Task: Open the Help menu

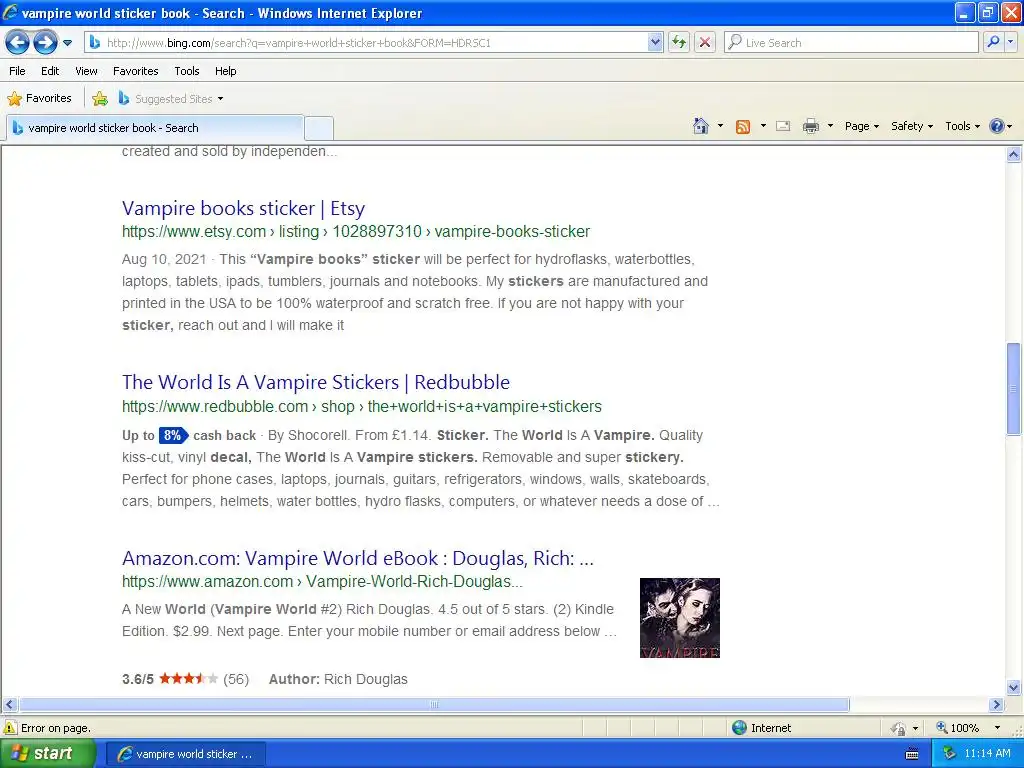Action: (x=225, y=71)
